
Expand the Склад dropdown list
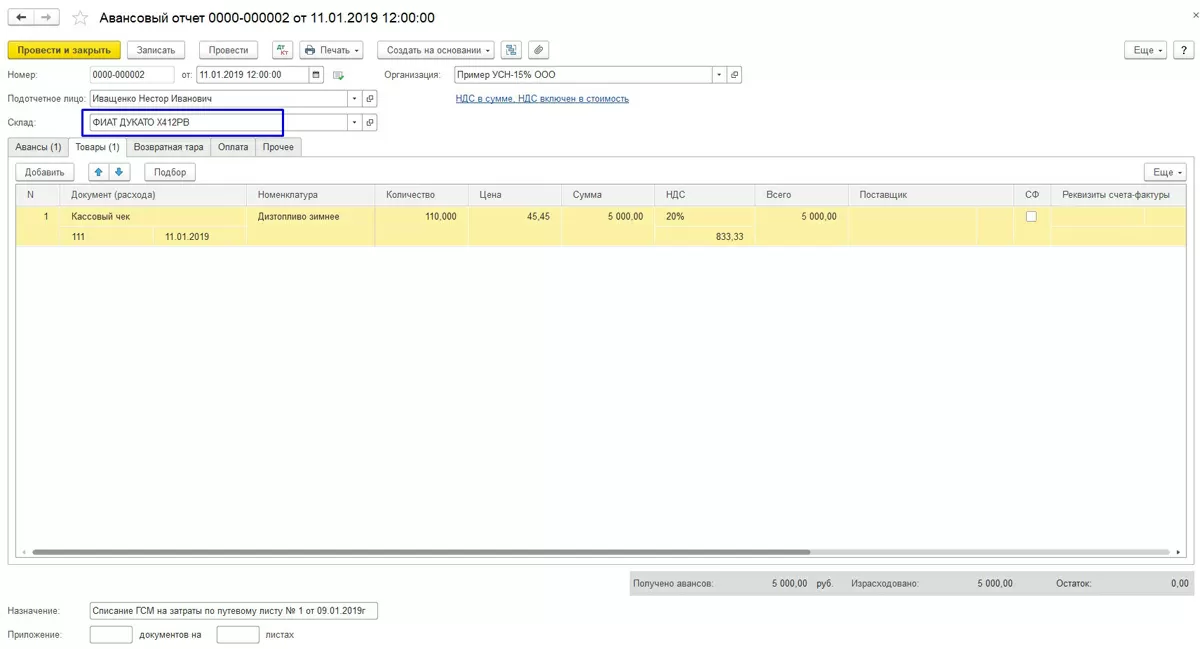click(354, 122)
